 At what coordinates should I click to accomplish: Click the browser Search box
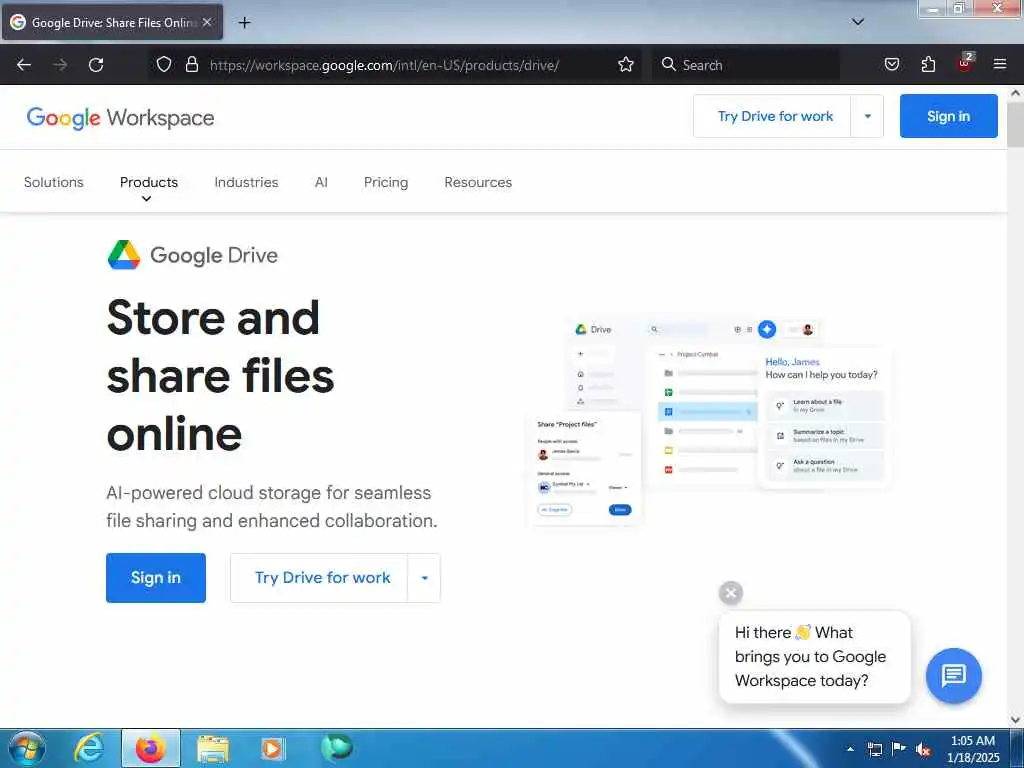click(x=746, y=65)
